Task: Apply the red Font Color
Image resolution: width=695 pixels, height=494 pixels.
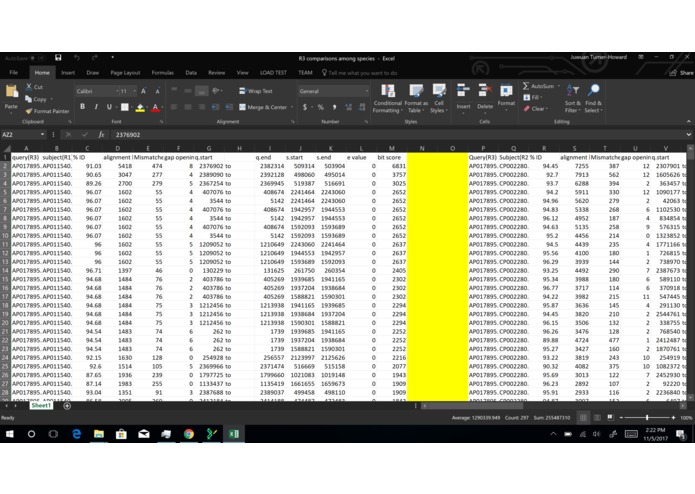Action: (x=155, y=107)
